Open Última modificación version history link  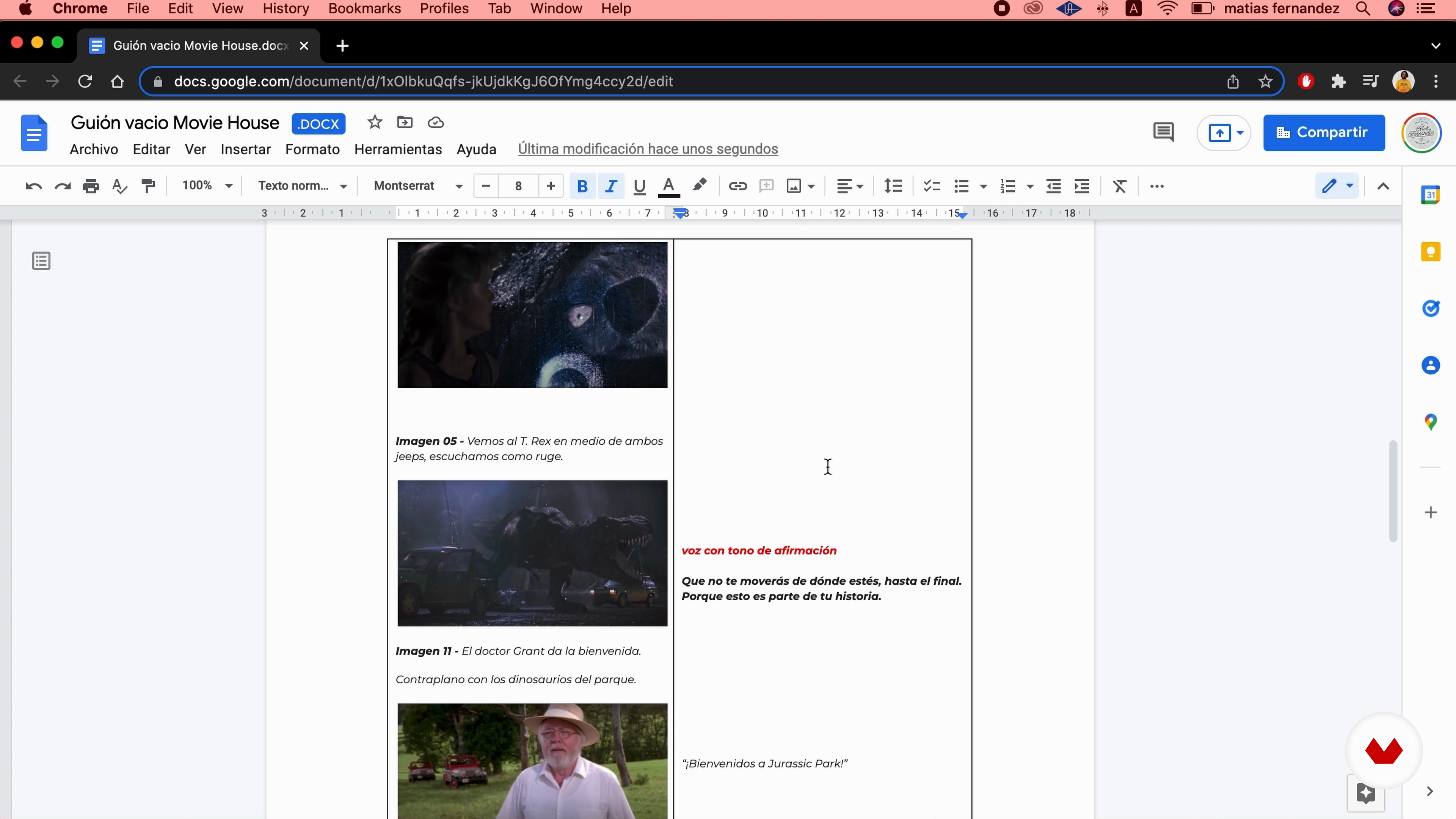[x=648, y=149]
